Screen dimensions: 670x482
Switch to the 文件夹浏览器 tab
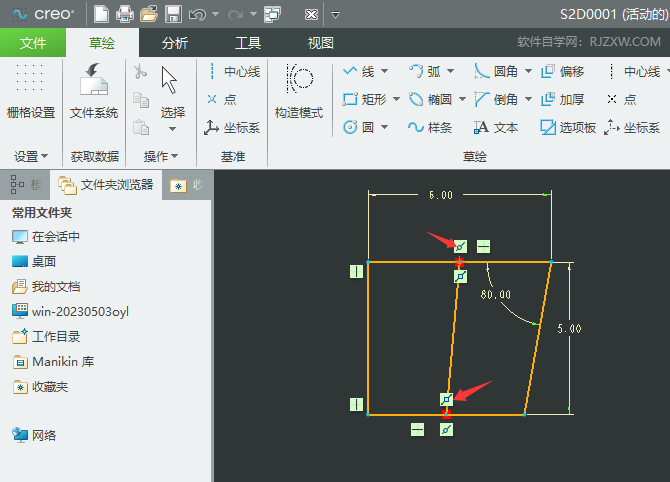pyautogui.click(x=106, y=185)
